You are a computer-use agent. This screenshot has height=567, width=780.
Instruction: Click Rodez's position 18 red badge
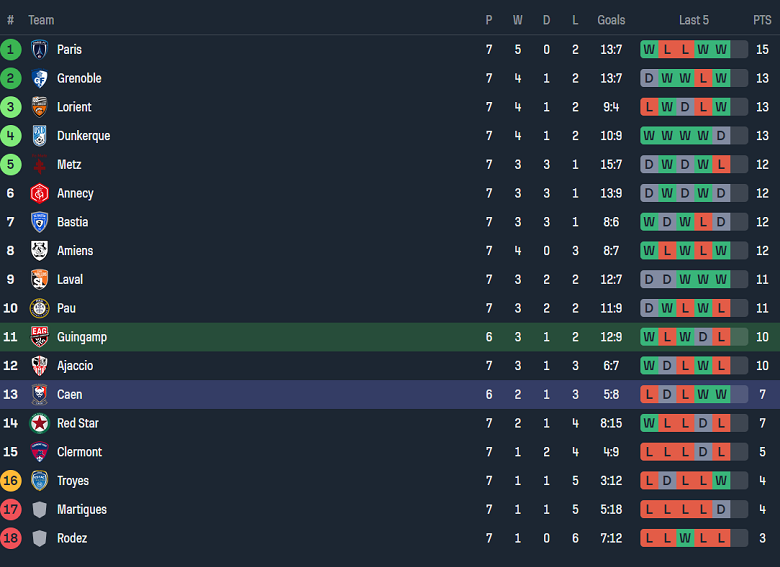[11, 538]
